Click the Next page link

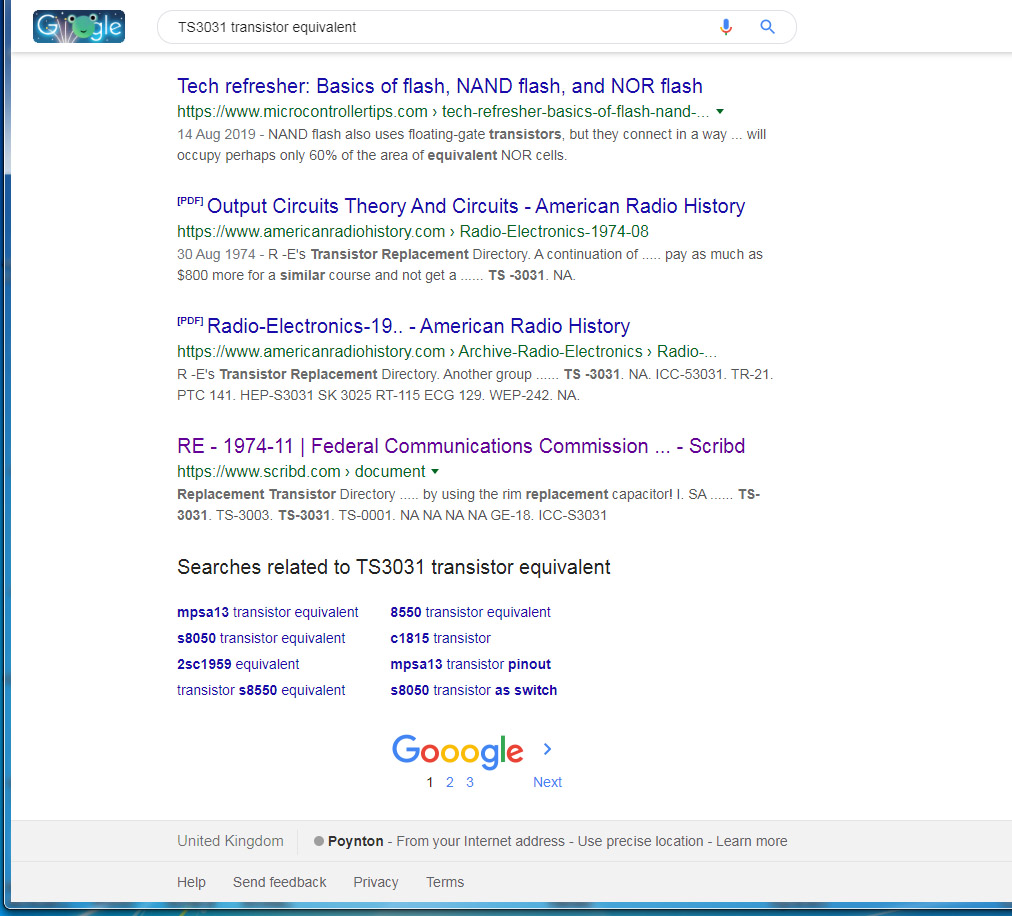tap(547, 782)
